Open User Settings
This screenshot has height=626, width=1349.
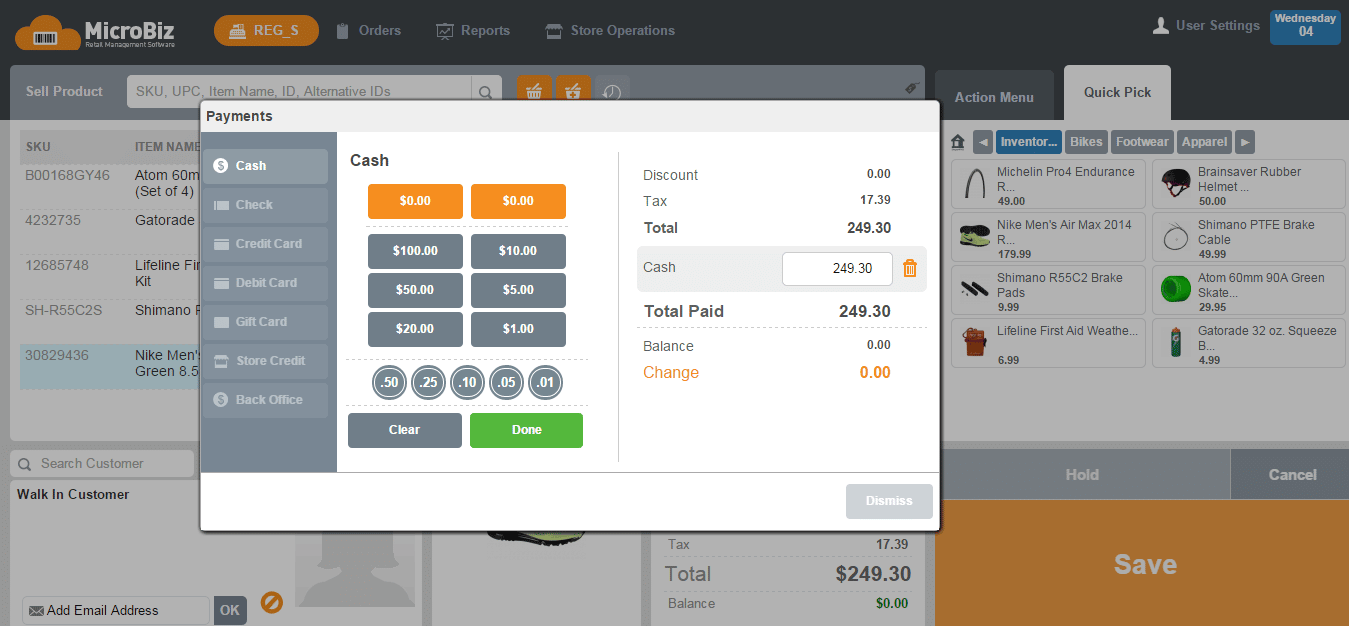[1206, 26]
